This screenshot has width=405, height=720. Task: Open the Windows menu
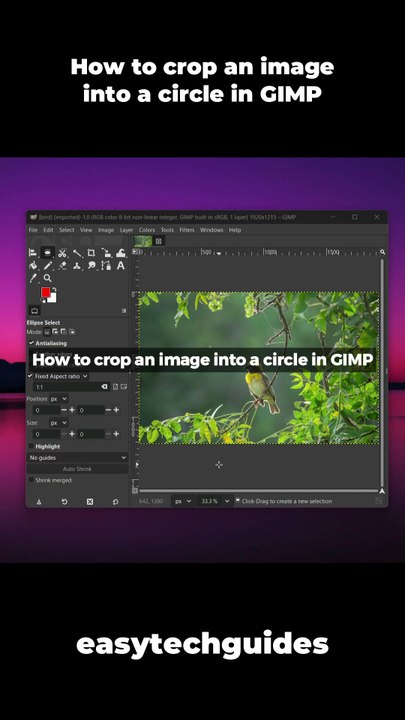[211, 230]
